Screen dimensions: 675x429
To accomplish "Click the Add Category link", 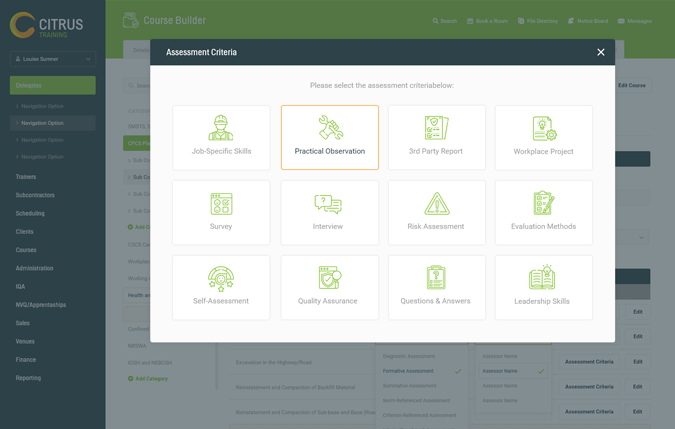I will 148,379.
